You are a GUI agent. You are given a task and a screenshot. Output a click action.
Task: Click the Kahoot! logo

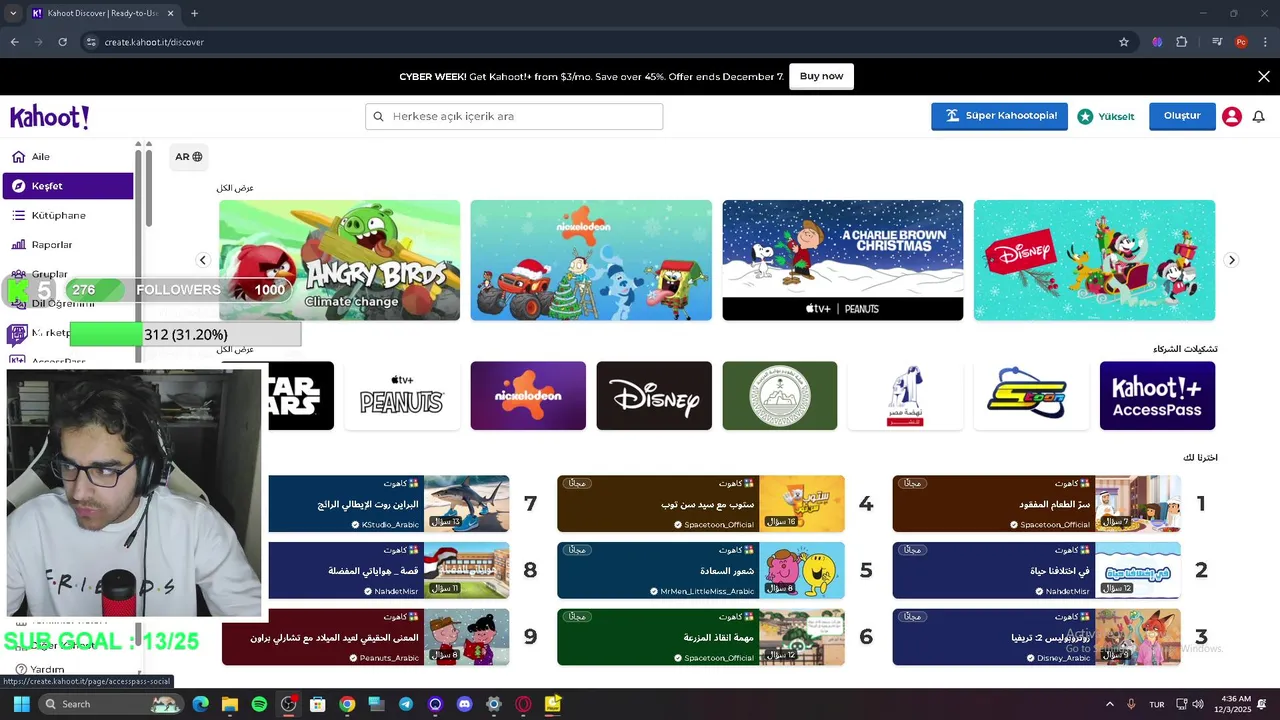click(x=50, y=117)
